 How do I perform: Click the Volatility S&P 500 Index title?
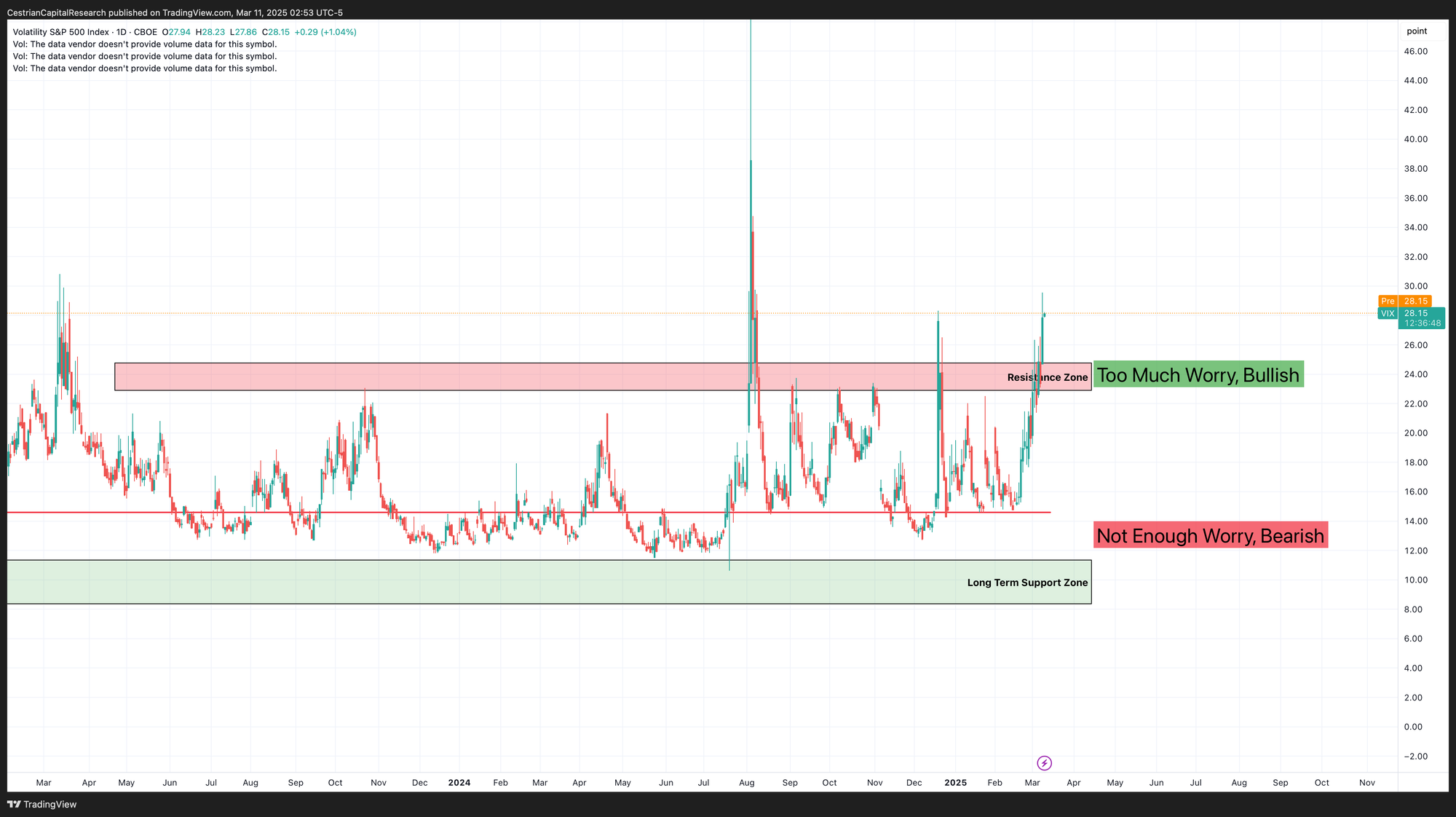click(61, 32)
